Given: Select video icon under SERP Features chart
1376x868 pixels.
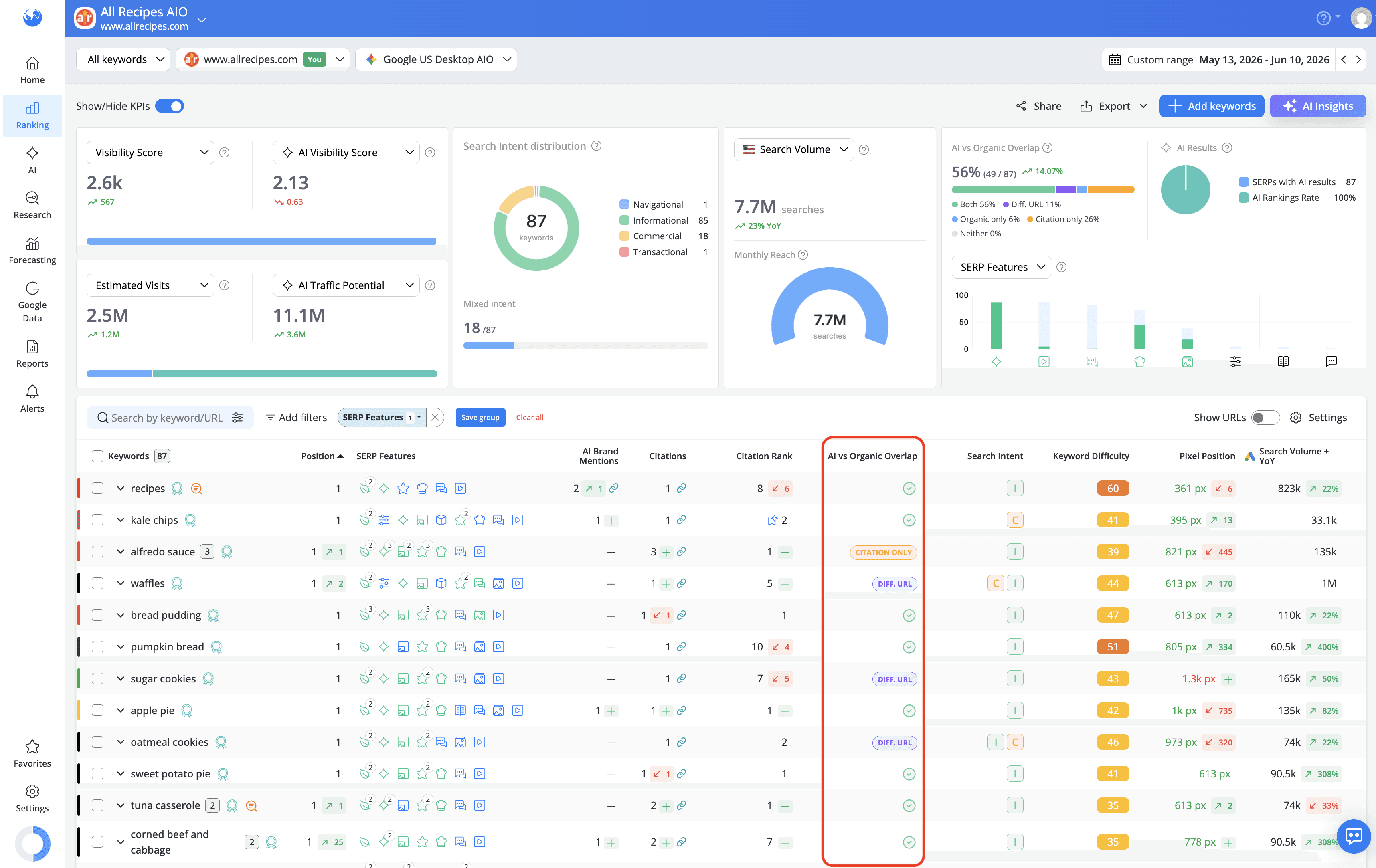Looking at the screenshot, I should (x=1044, y=361).
